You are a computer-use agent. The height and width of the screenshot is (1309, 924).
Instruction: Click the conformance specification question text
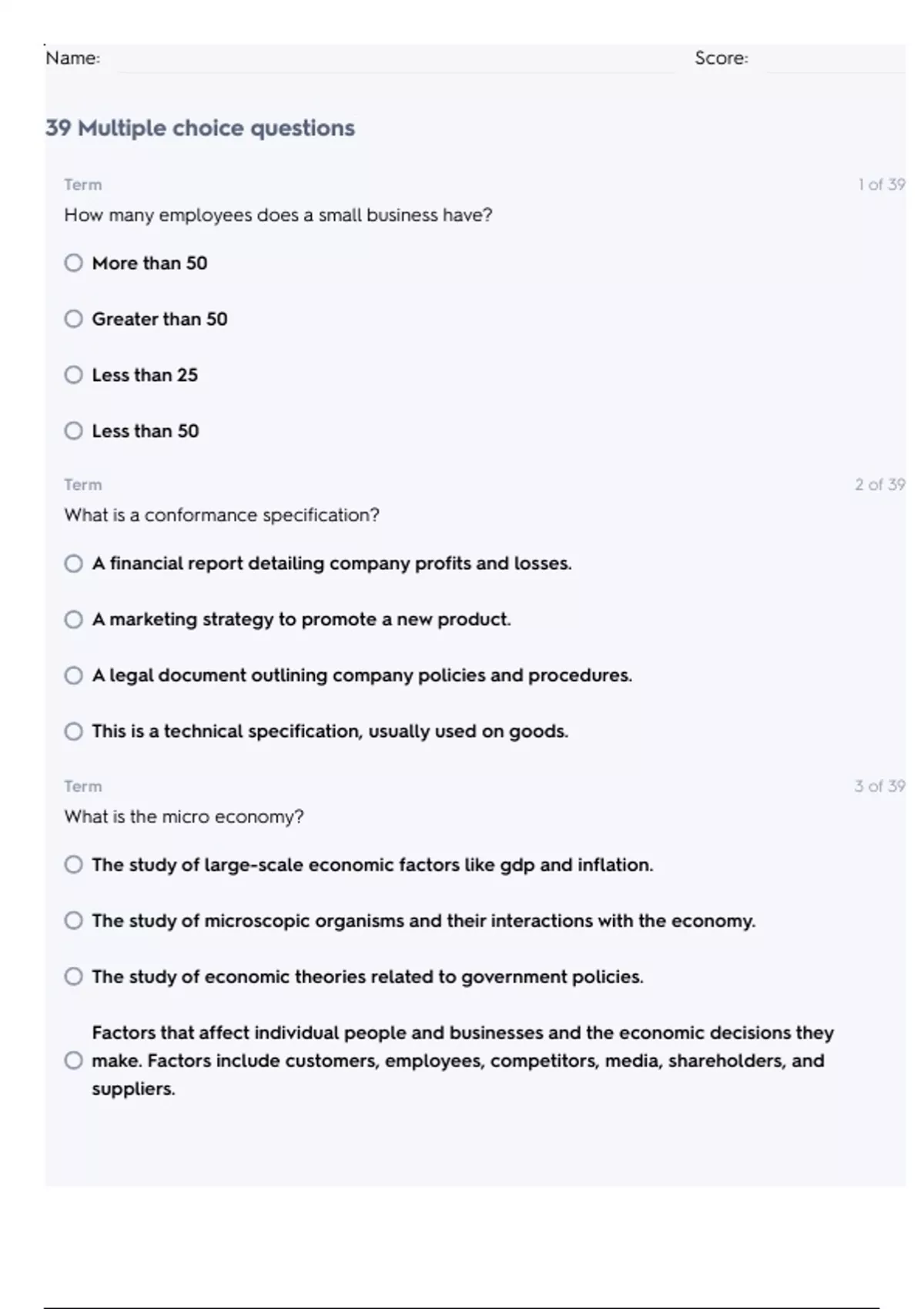coord(222,515)
